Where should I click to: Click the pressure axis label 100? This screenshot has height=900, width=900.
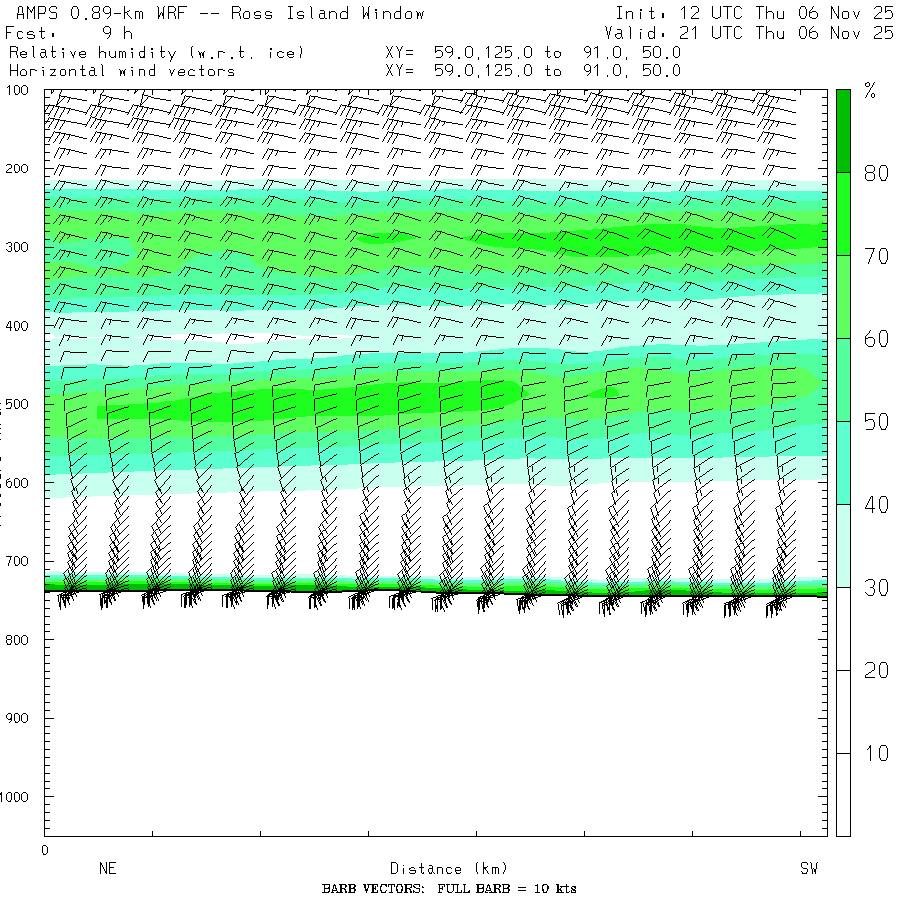17,90
